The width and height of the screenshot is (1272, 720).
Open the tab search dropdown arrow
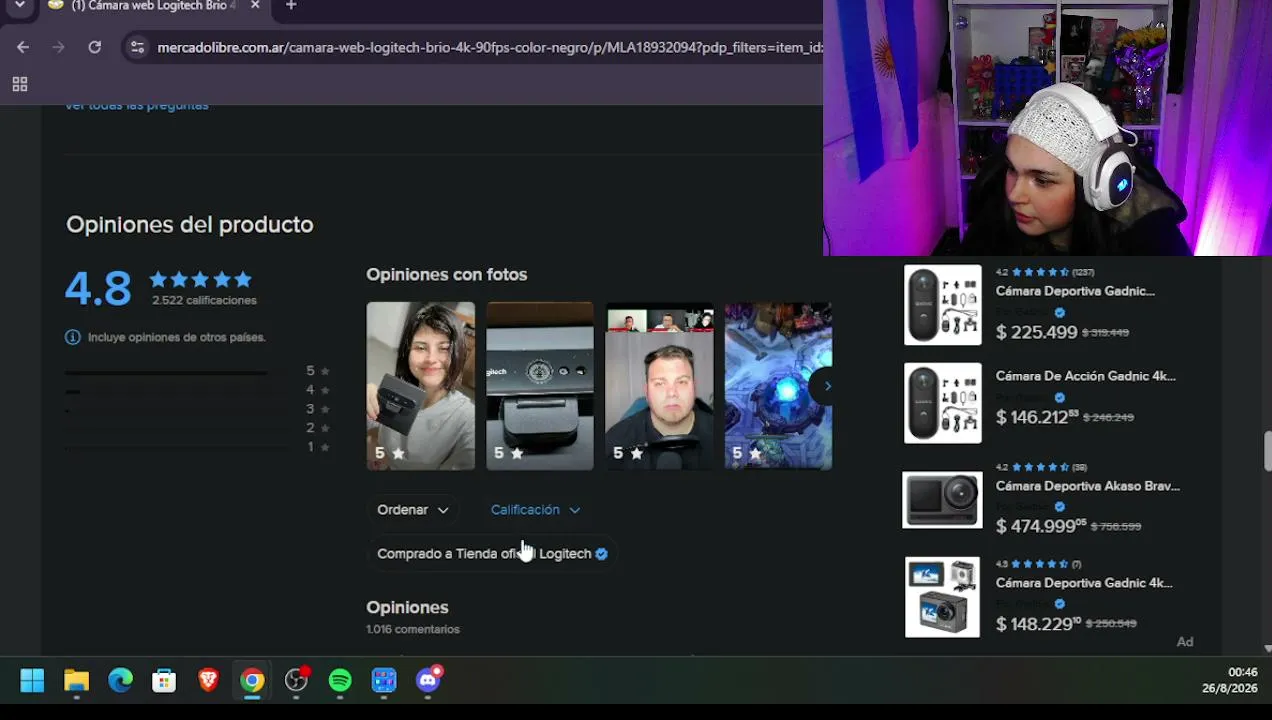tap(19, 6)
